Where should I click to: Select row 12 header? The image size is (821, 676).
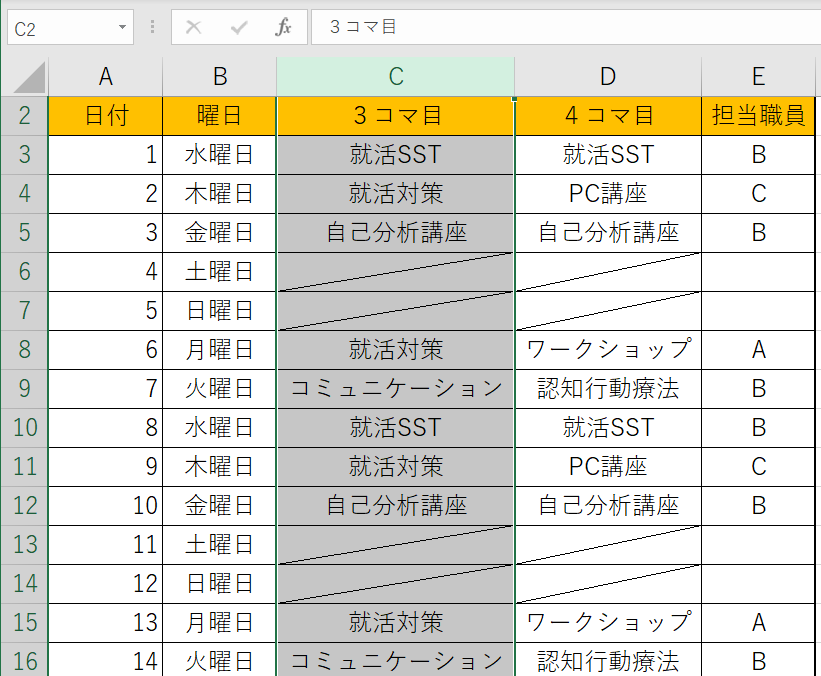click(x=25, y=506)
